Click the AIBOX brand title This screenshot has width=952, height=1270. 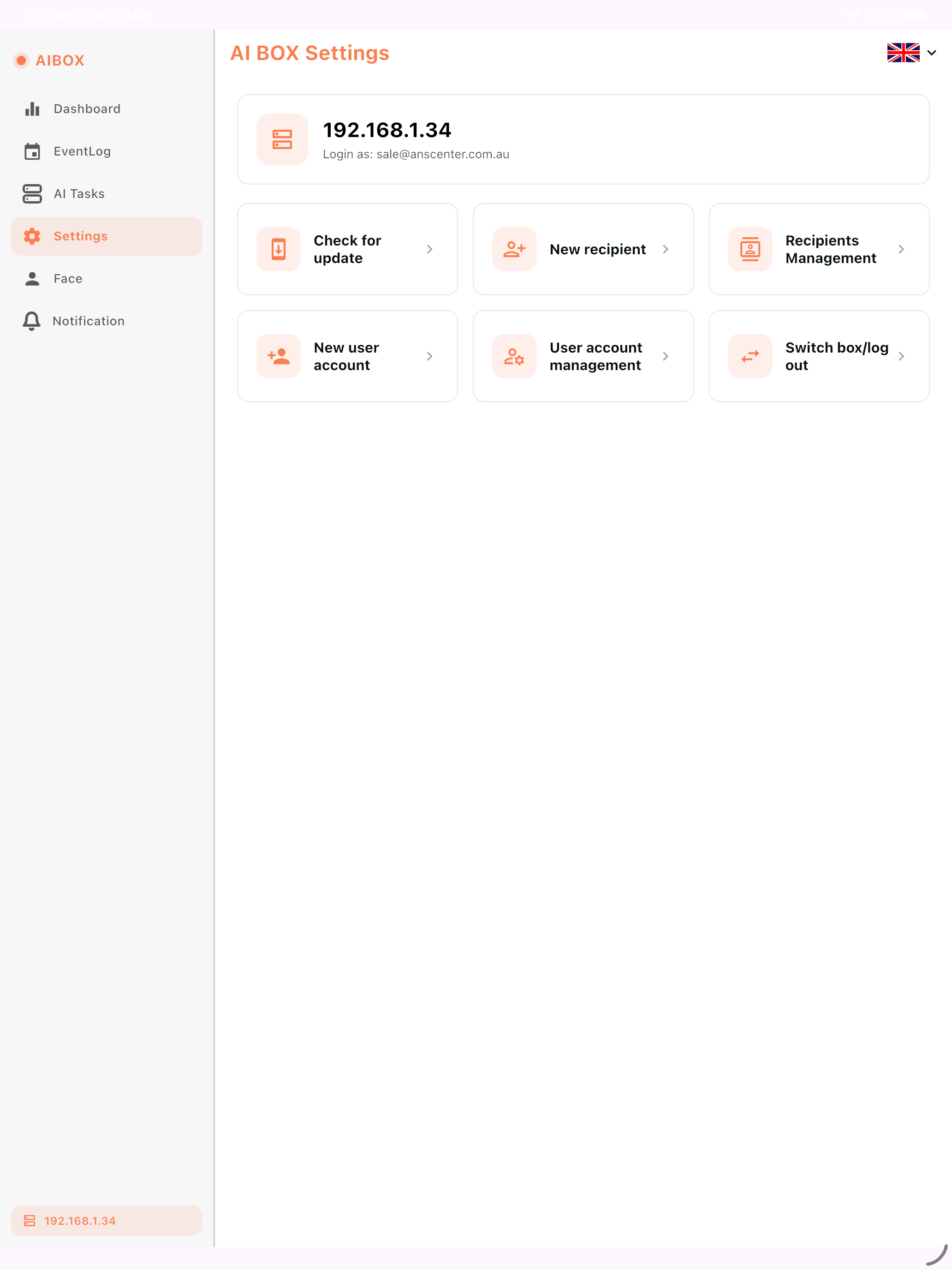(60, 60)
